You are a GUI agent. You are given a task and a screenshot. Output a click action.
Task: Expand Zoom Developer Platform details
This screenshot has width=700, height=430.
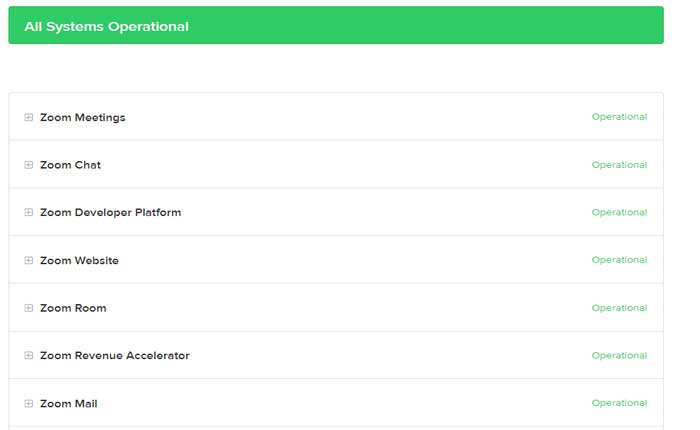[x=29, y=213]
